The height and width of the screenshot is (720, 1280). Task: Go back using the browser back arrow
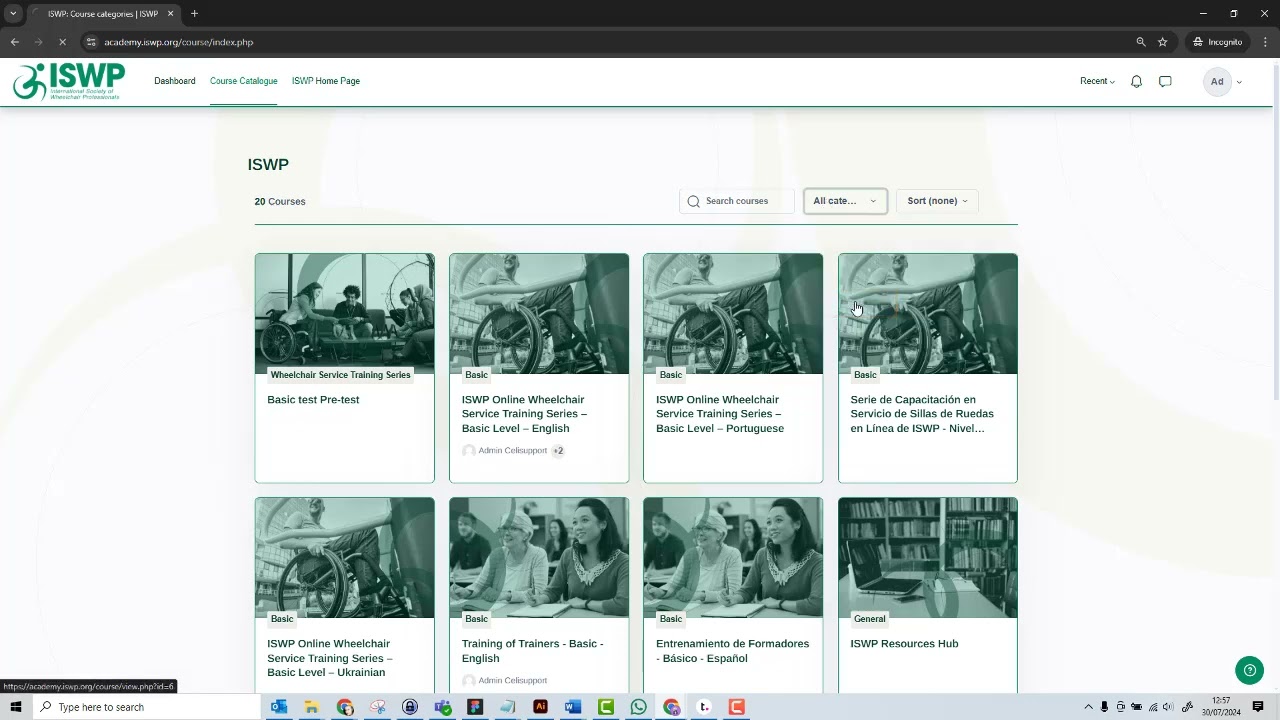tap(14, 42)
